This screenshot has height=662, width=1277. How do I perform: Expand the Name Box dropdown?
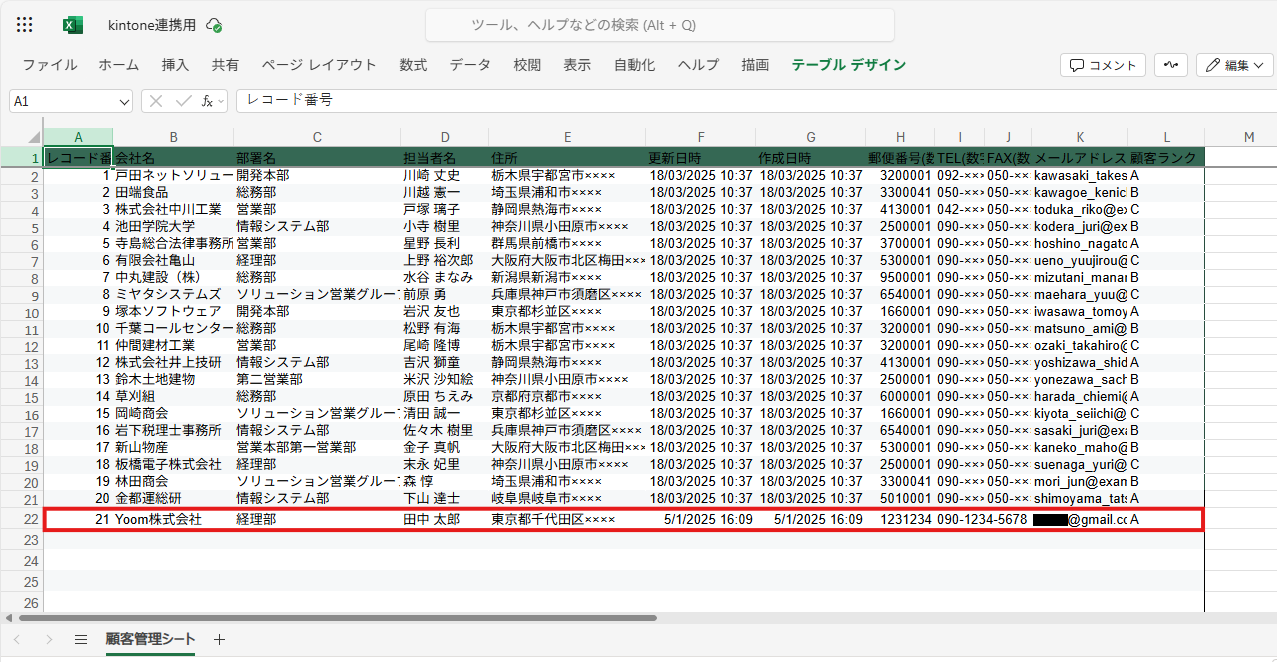tap(124, 101)
